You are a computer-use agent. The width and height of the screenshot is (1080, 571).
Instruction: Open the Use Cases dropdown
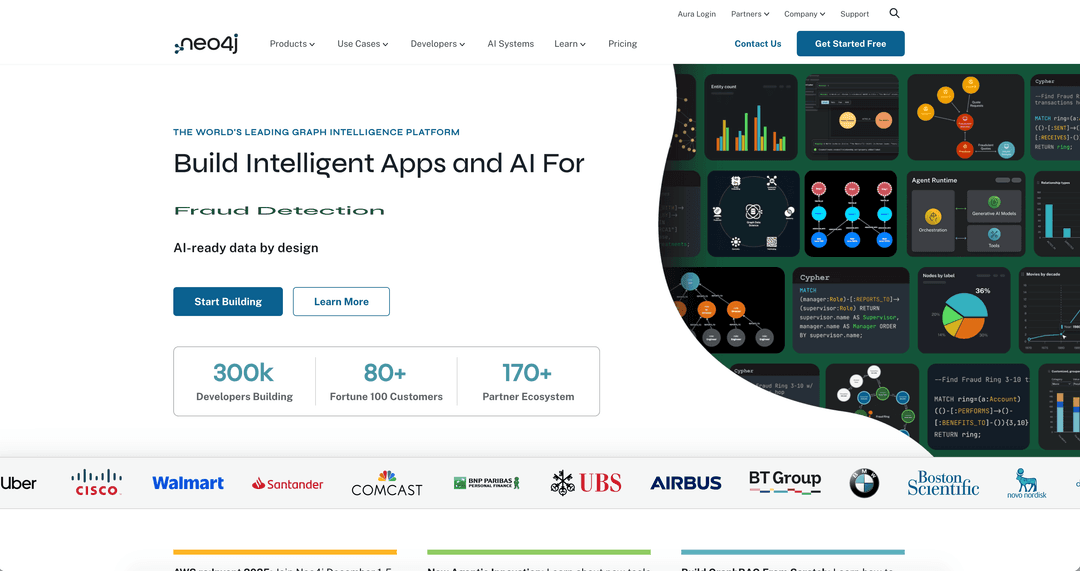tap(362, 44)
